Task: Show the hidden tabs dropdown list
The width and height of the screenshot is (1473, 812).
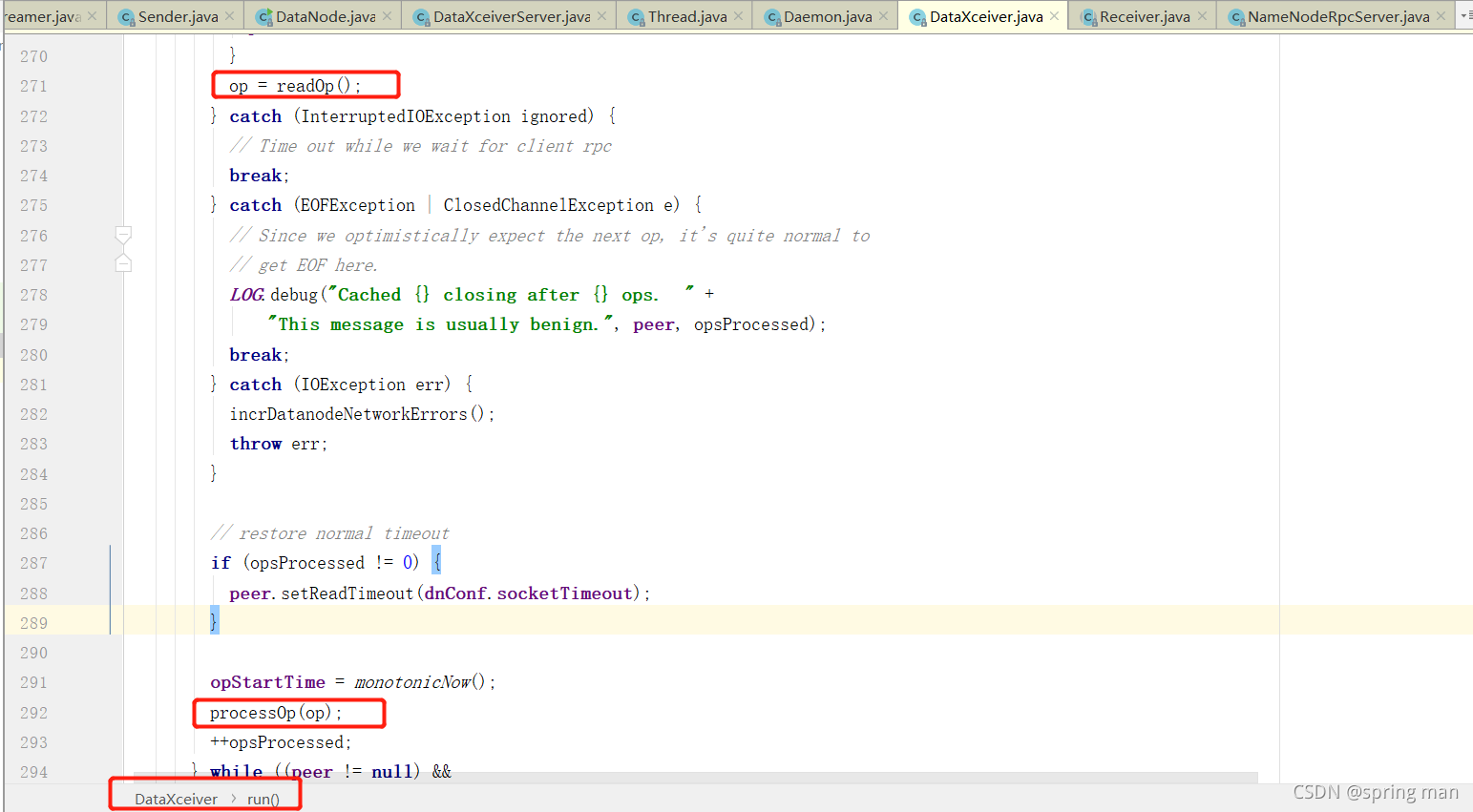Action: [1465, 16]
